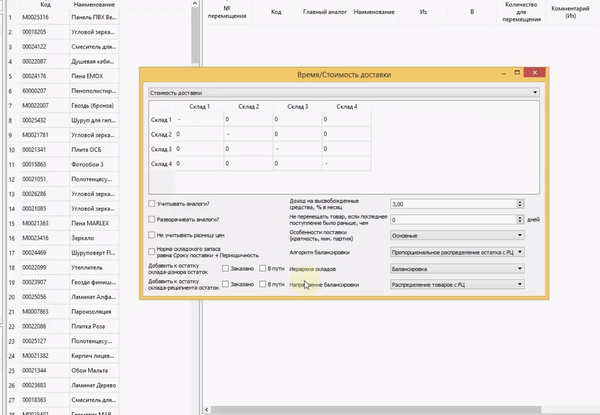The image size is (600, 415).
Task: Click the days field showing 0
Action: (x=453, y=220)
